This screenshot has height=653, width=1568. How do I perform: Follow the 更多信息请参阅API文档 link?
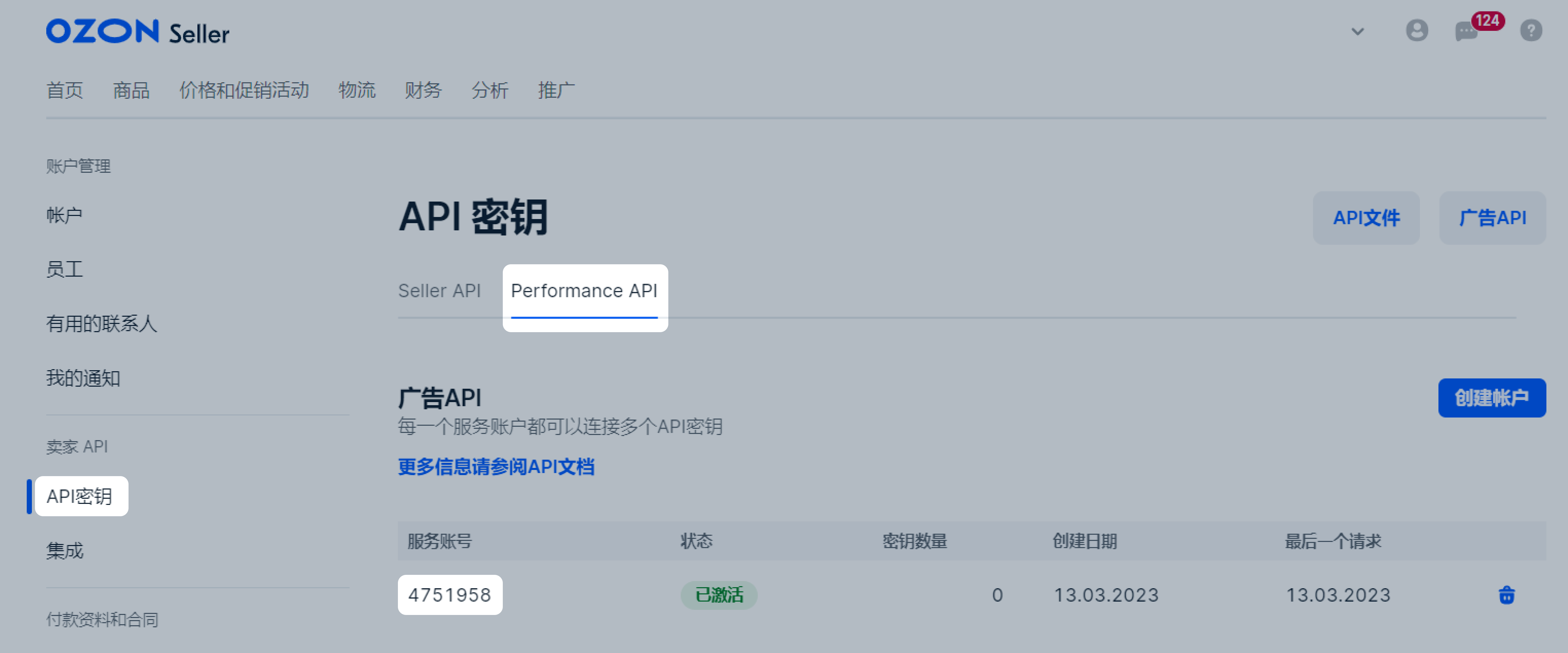click(496, 467)
